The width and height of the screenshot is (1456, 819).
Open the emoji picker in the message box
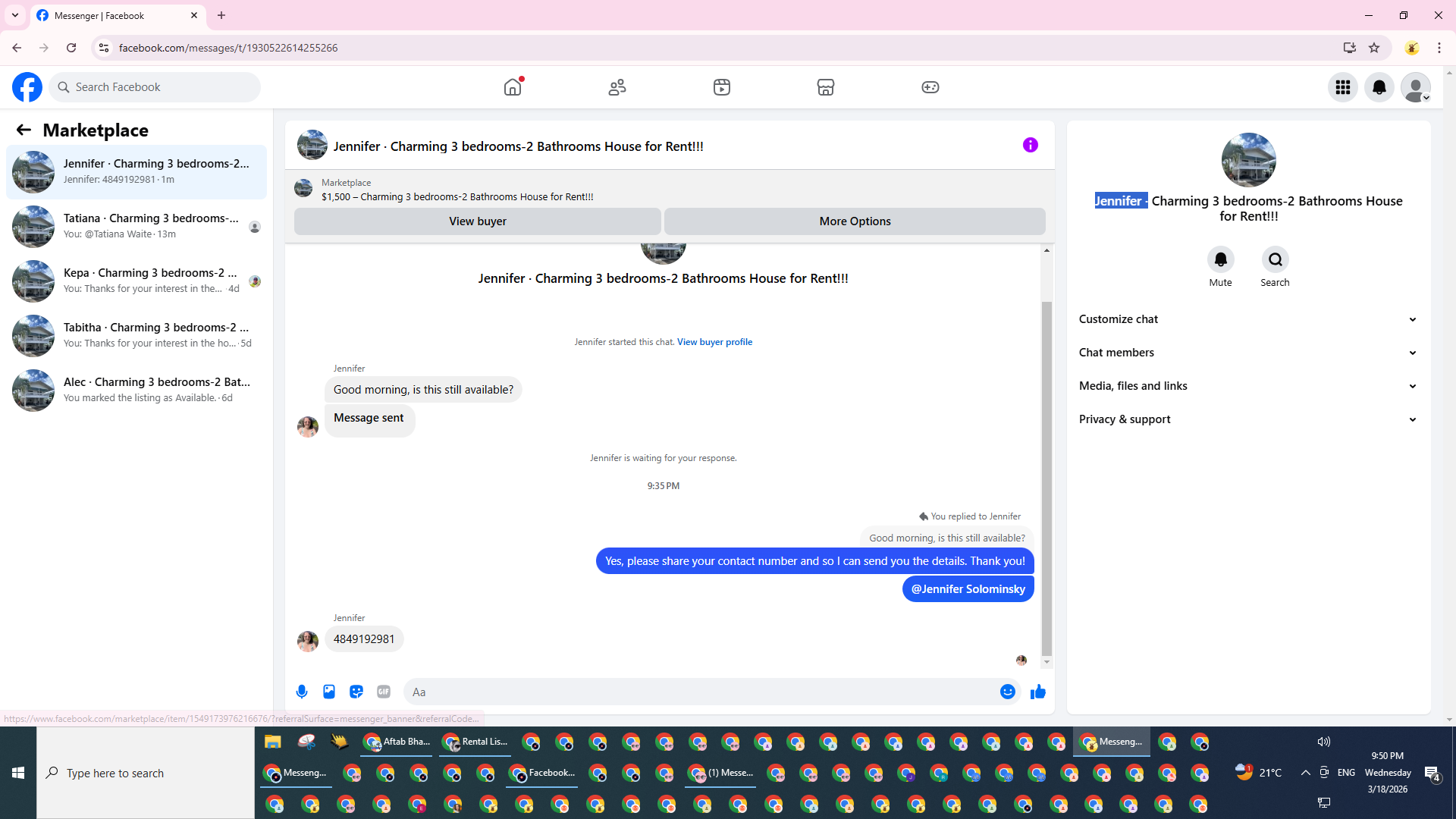[x=1007, y=692]
